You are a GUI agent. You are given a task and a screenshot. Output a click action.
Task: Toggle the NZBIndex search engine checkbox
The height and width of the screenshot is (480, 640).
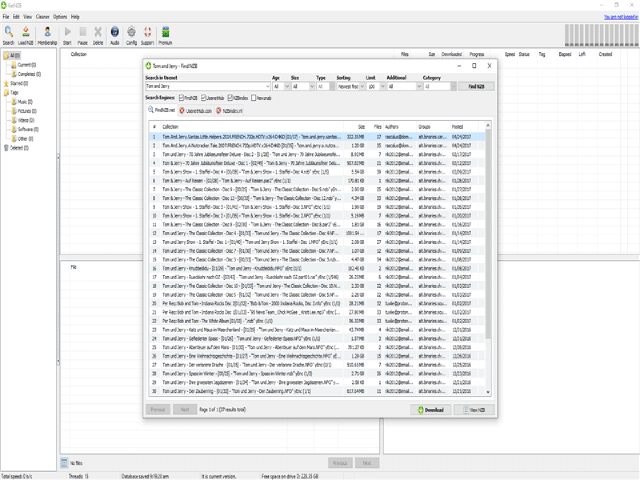(x=230, y=98)
